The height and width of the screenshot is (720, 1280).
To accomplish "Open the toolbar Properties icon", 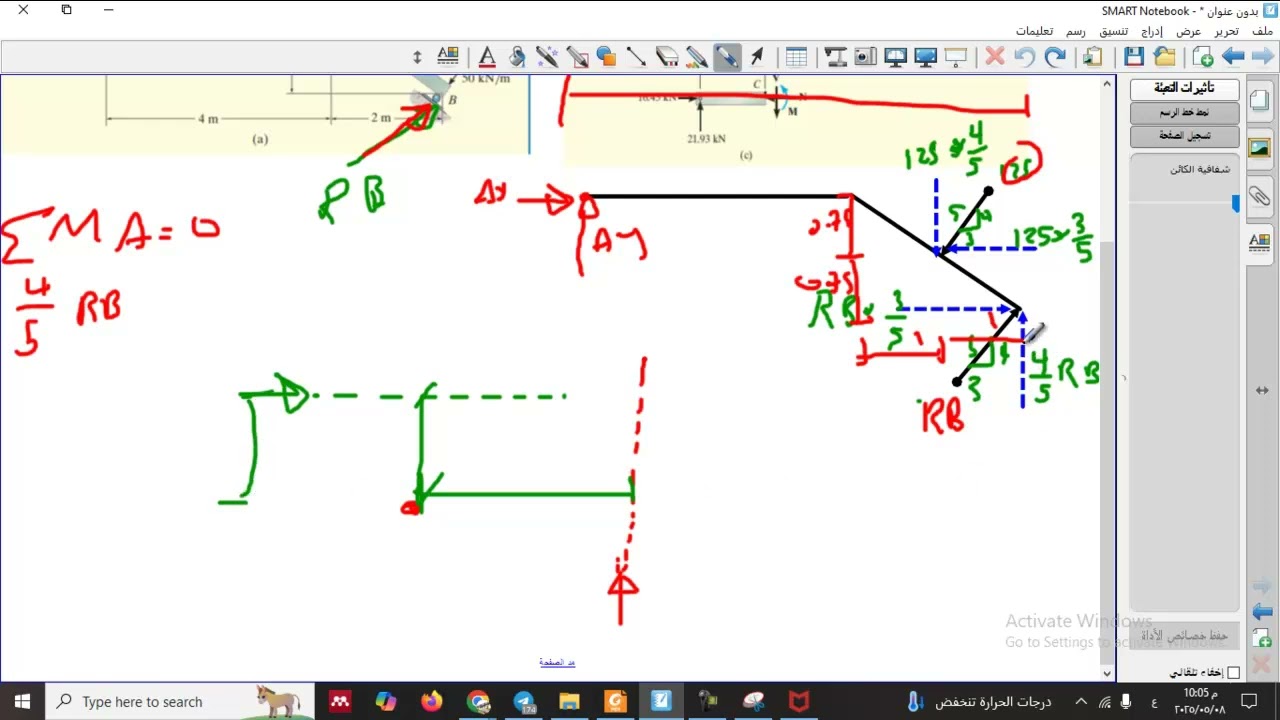I will pos(447,57).
